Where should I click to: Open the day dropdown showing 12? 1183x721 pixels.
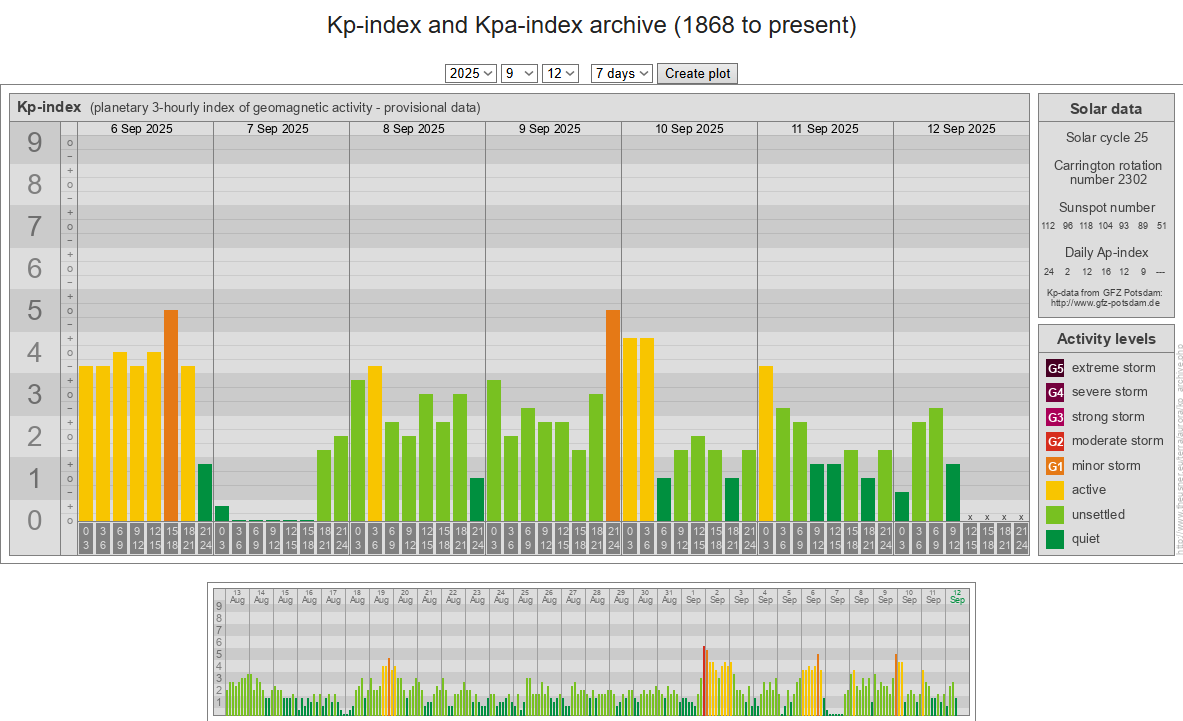click(560, 73)
